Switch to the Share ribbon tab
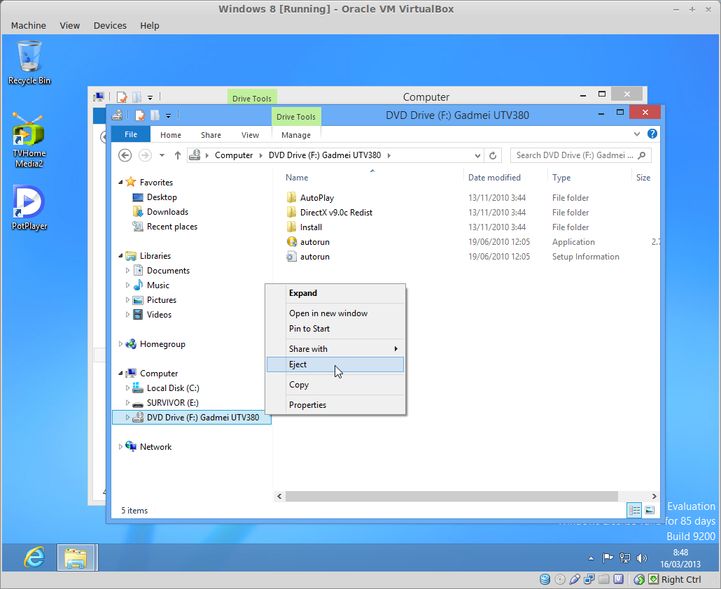Image resolution: width=721 pixels, height=589 pixels. (211, 135)
